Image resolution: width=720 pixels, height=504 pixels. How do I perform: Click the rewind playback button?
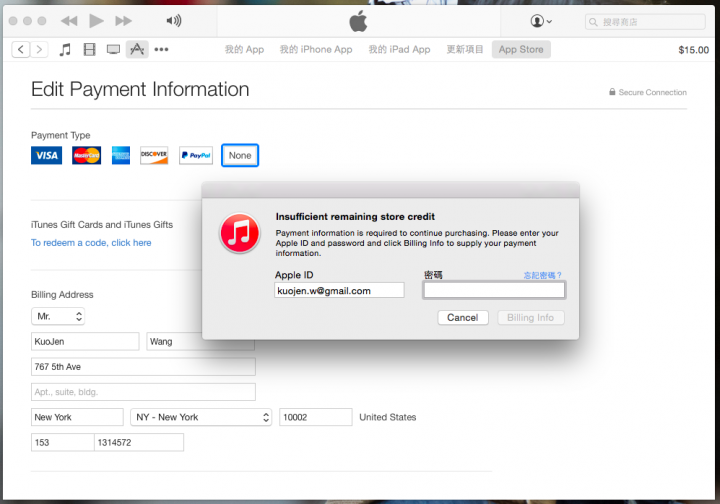69,21
